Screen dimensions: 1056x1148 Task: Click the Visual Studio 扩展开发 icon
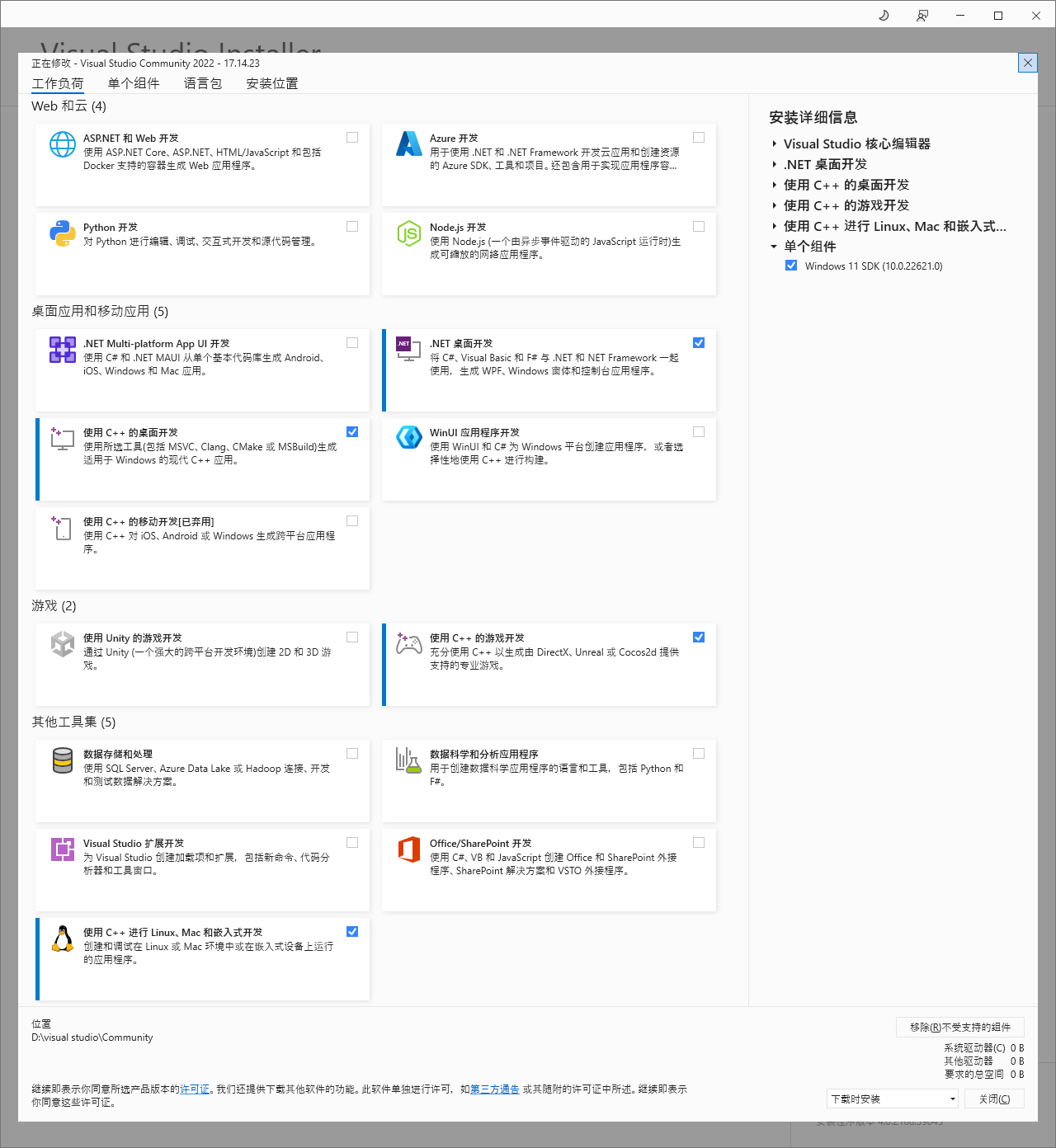tap(63, 849)
